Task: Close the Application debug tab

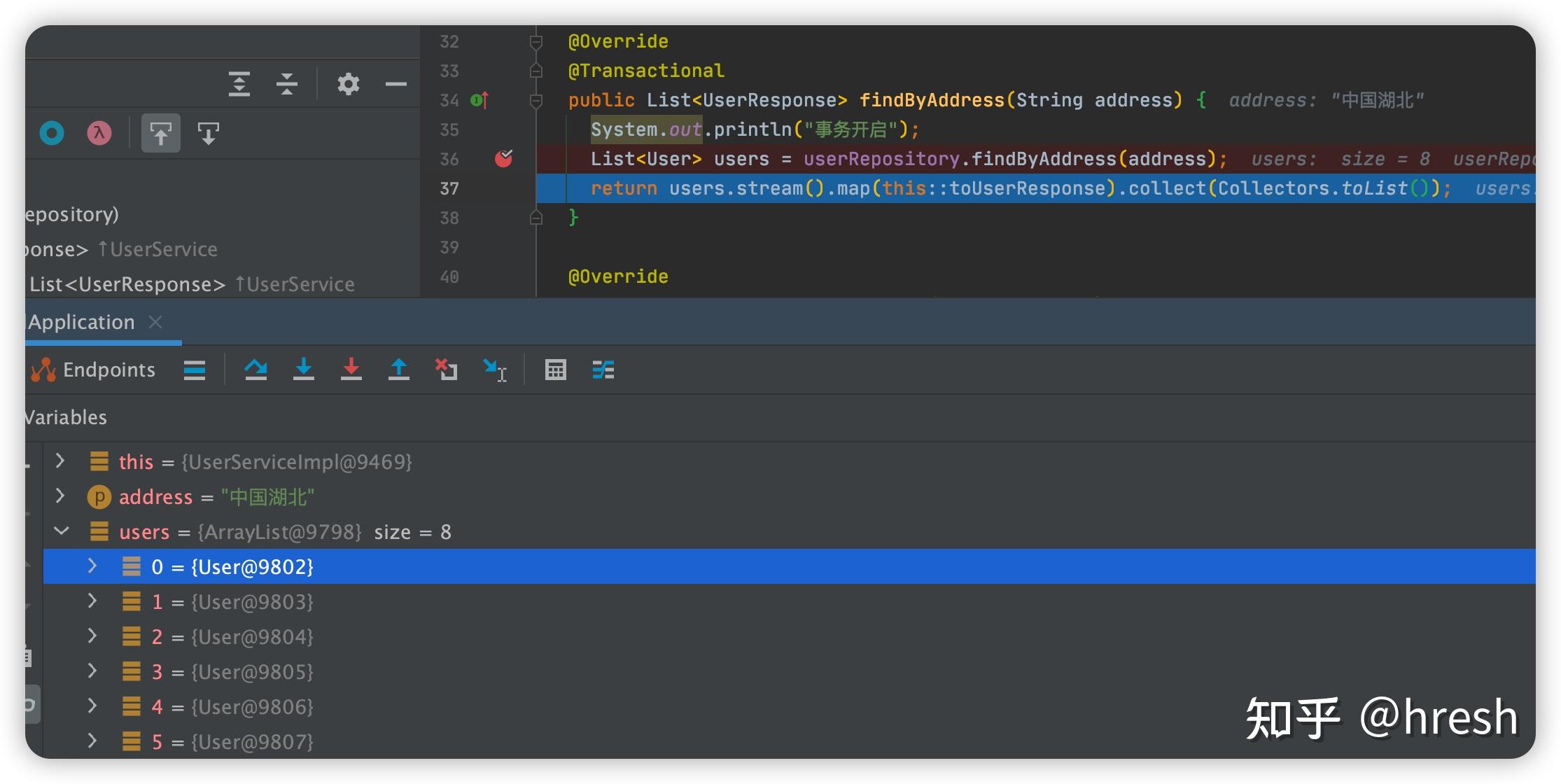Action: (155, 322)
